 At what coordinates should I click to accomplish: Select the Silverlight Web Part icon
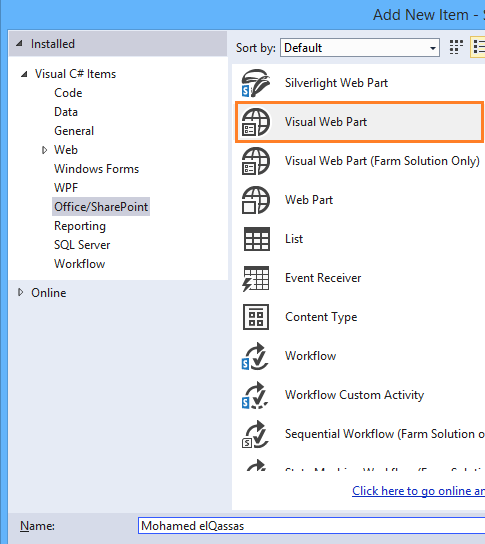pyautogui.click(x=256, y=83)
